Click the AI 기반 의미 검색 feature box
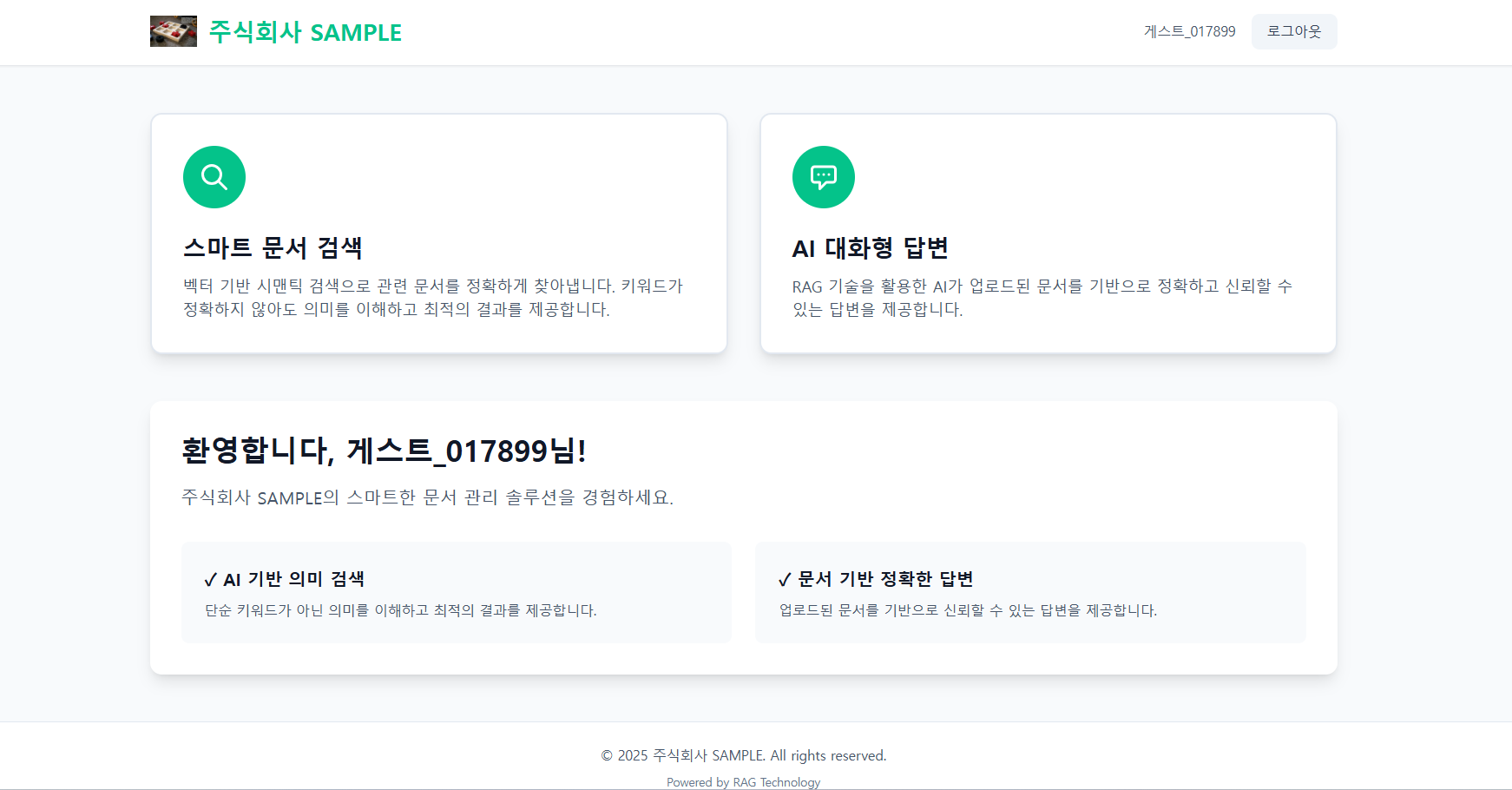Screen dimensions: 1512x790 pos(457,592)
